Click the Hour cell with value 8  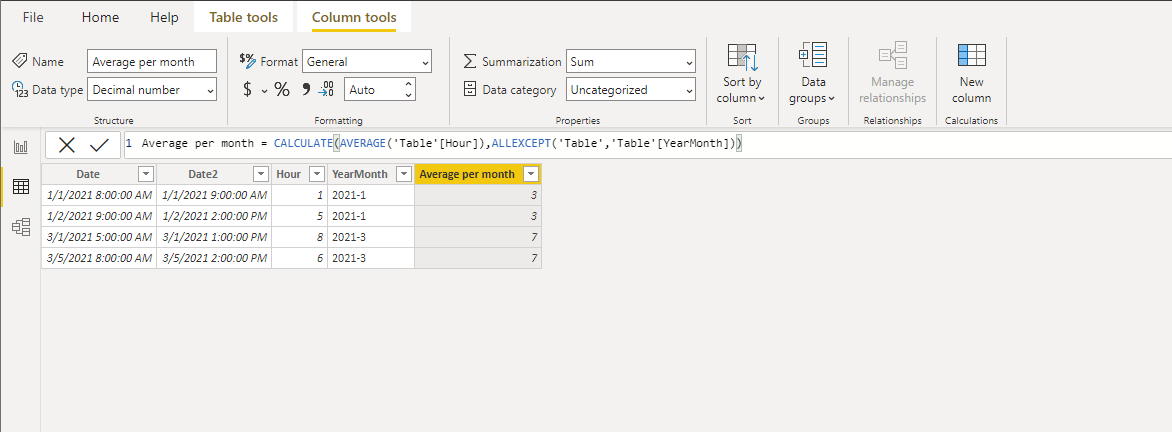click(x=300, y=237)
